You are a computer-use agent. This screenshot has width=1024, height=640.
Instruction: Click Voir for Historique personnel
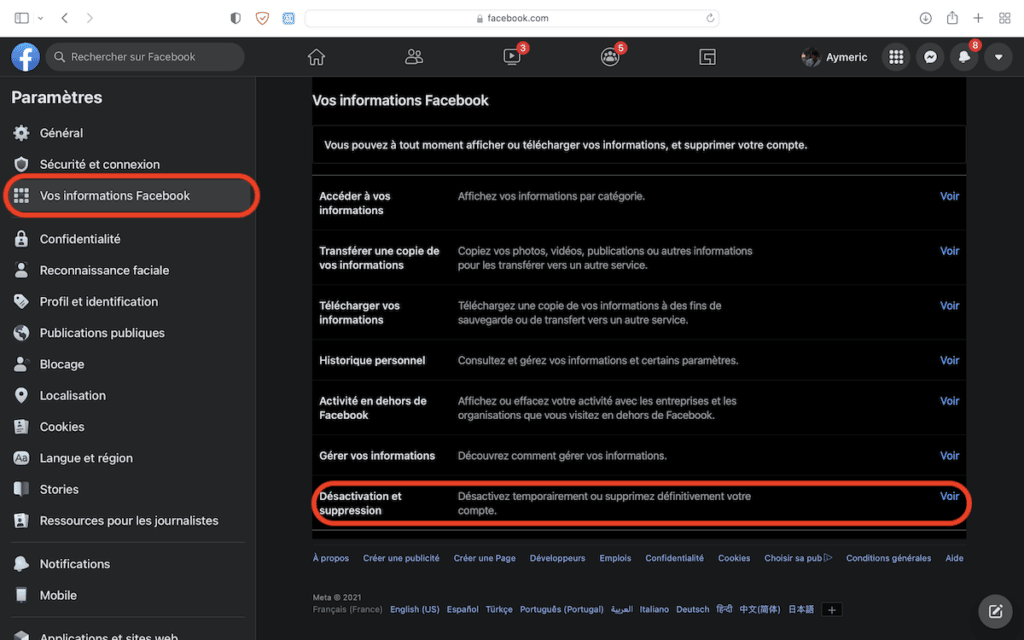pos(949,360)
